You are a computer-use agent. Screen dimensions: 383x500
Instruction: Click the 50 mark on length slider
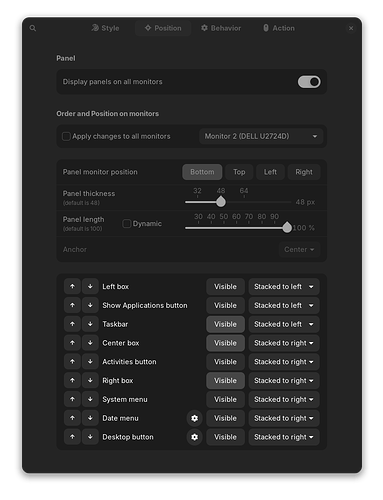coord(224,217)
